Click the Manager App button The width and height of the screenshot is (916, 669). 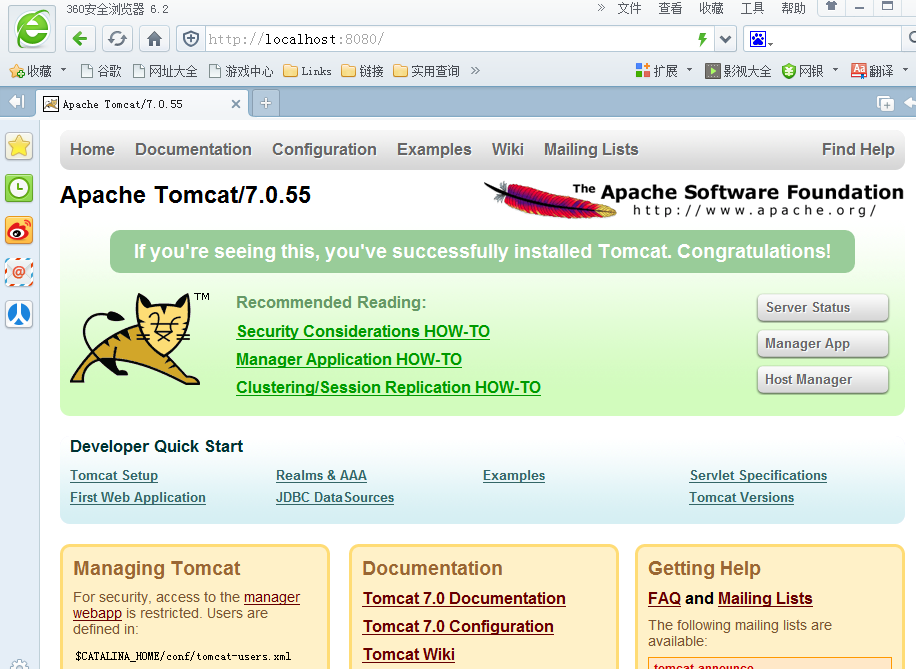(x=823, y=344)
